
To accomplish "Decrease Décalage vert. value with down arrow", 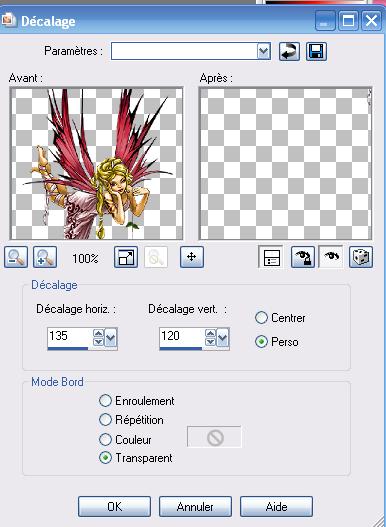I will click(210, 342).
